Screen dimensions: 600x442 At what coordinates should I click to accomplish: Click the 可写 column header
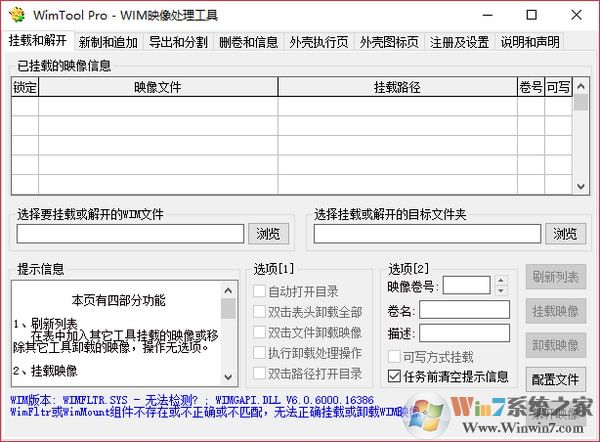click(558, 87)
